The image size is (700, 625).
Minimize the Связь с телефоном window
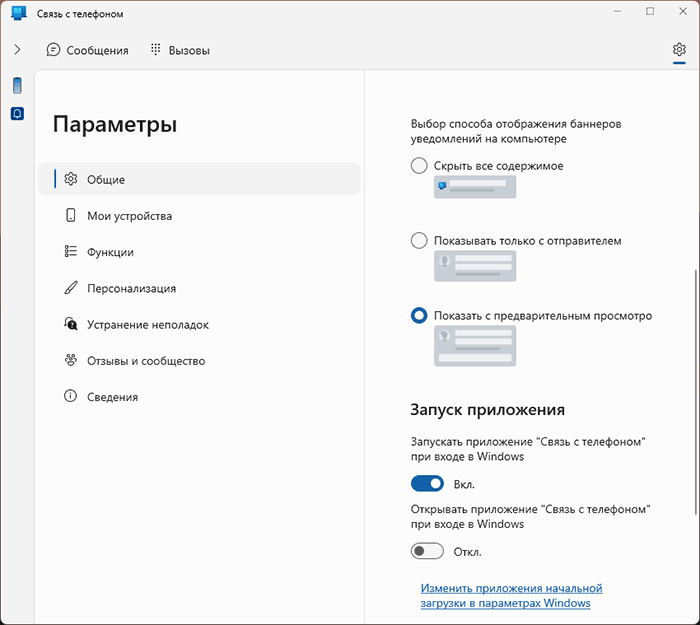coord(617,11)
